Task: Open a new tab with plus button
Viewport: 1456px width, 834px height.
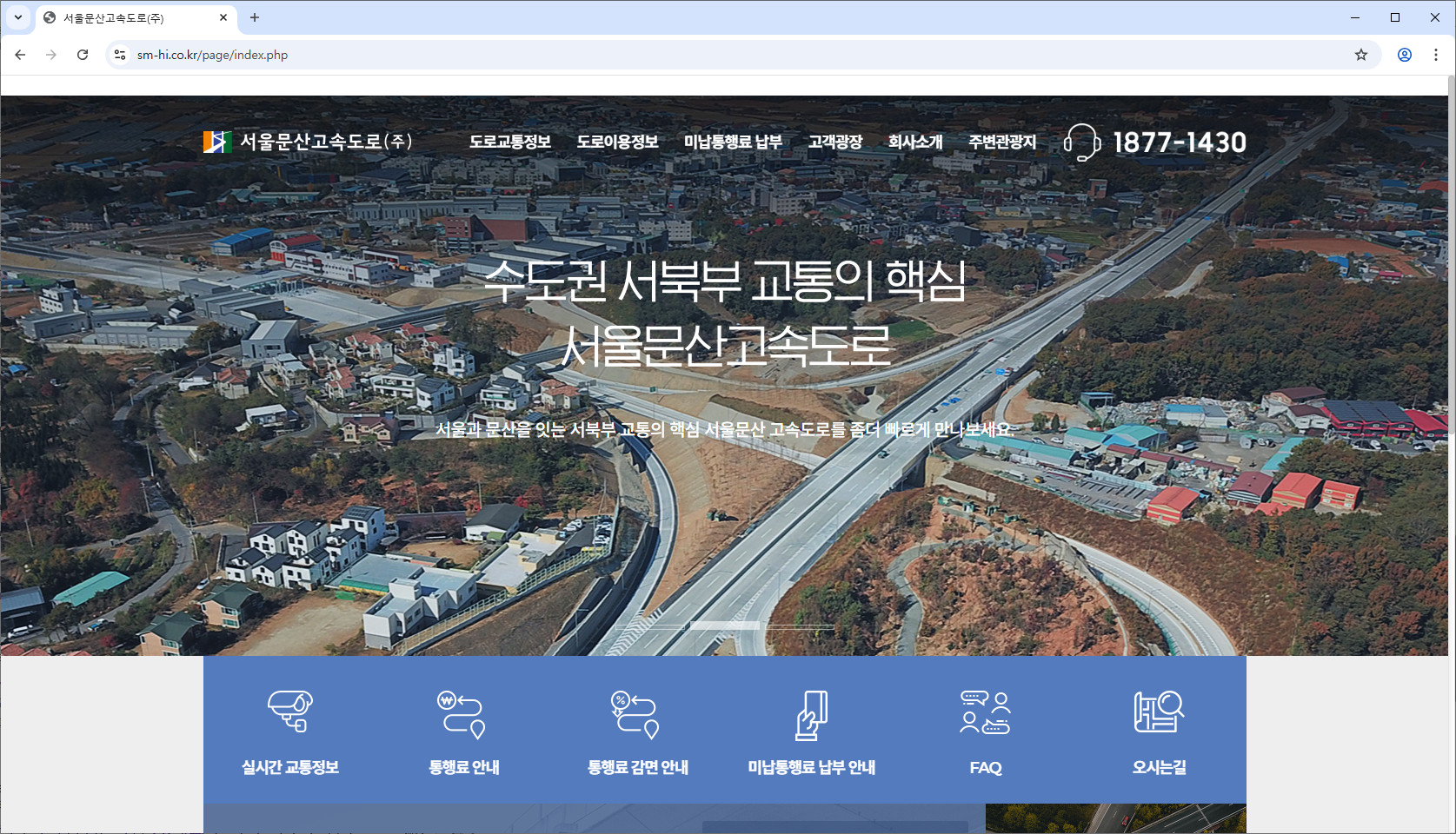Action: [x=255, y=17]
